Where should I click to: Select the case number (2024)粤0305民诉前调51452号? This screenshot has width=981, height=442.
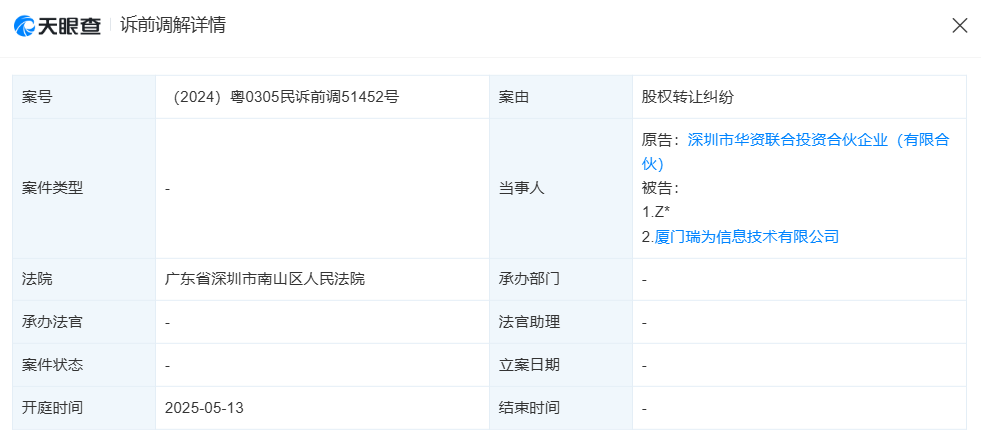tap(286, 97)
